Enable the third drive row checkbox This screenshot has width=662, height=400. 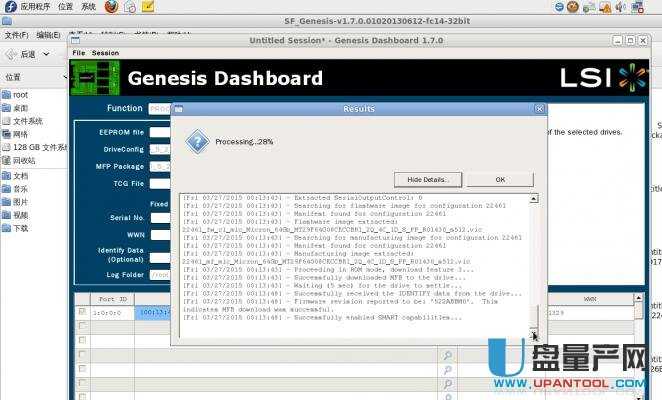[x=82, y=340]
